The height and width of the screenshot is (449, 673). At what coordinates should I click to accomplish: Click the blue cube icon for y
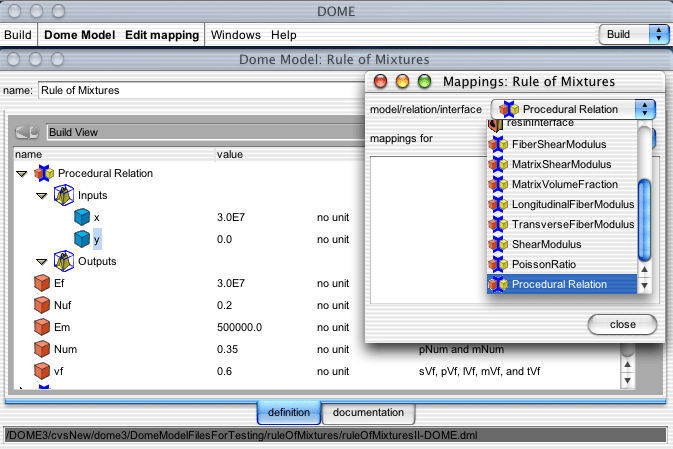tap(82, 239)
